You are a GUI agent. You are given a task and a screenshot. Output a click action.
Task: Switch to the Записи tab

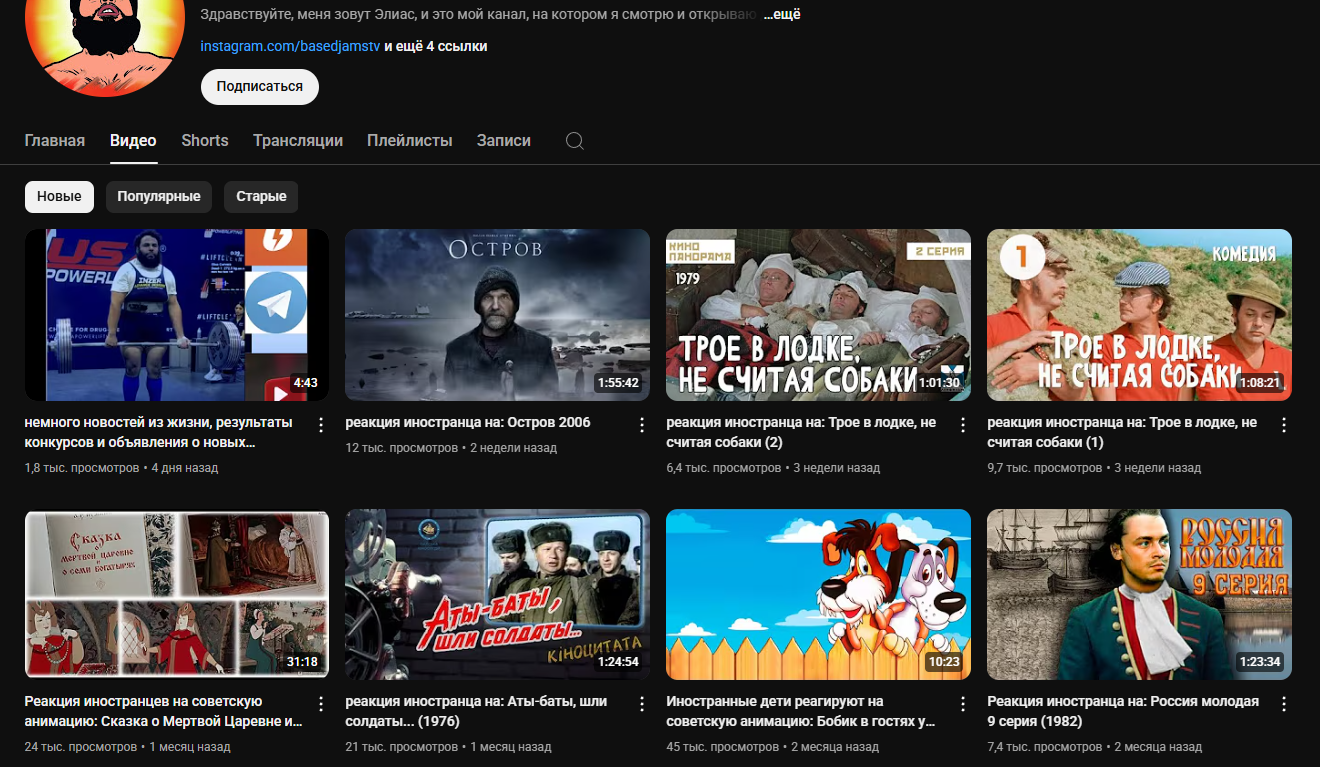[x=504, y=141]
